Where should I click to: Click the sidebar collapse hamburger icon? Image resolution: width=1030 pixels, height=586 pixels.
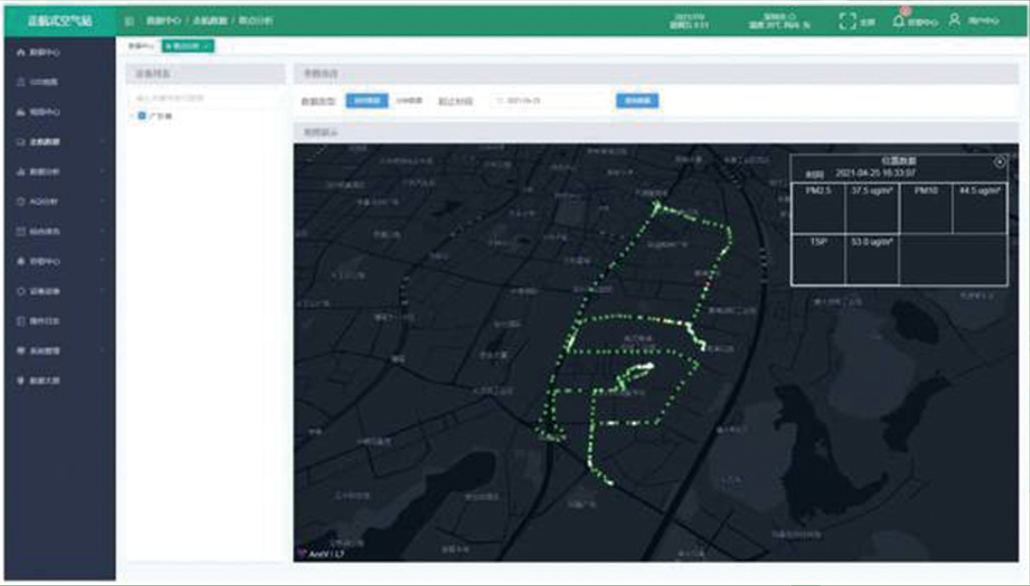coord(130,21)
